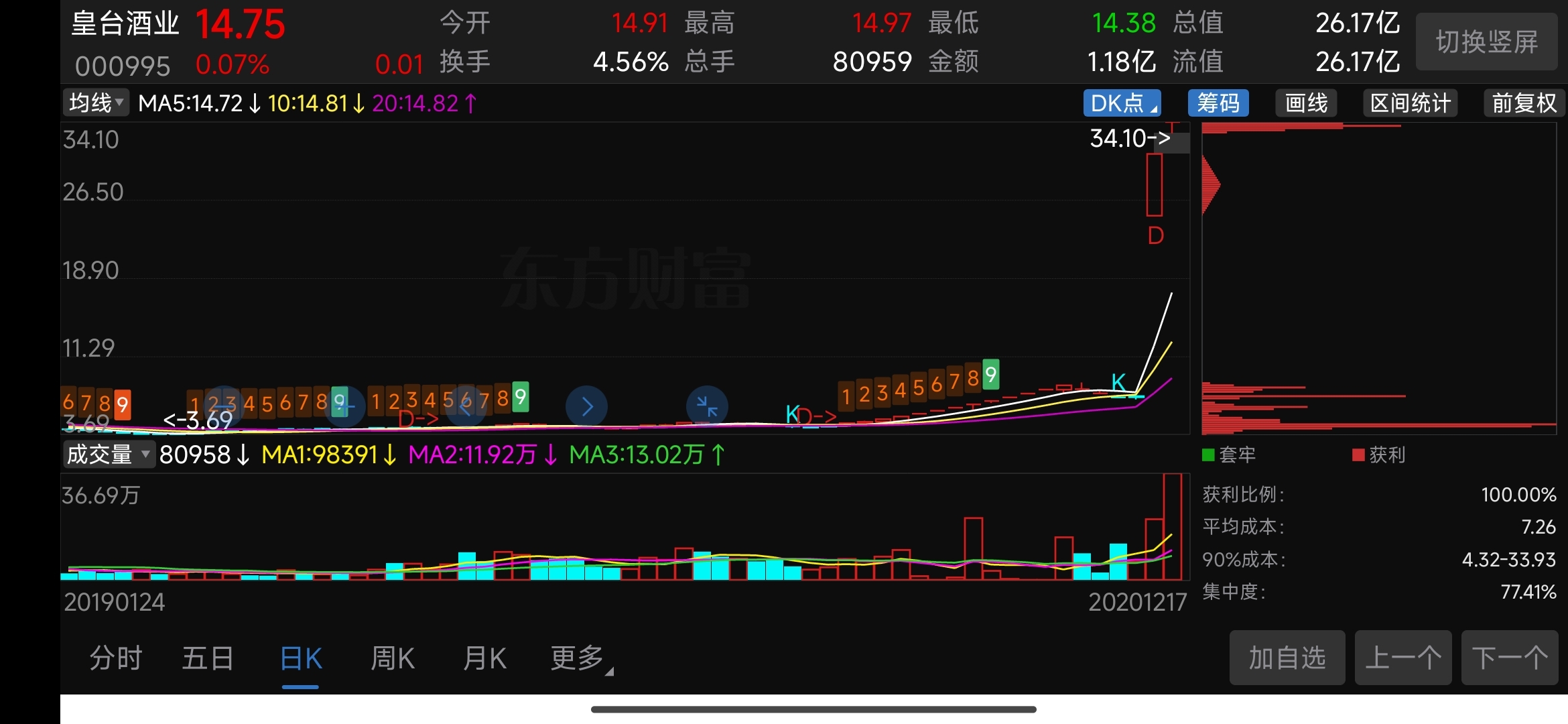1568x724 pixels.
Task: Tap the MA5:14.72 readout
Action: click(200, 103)
